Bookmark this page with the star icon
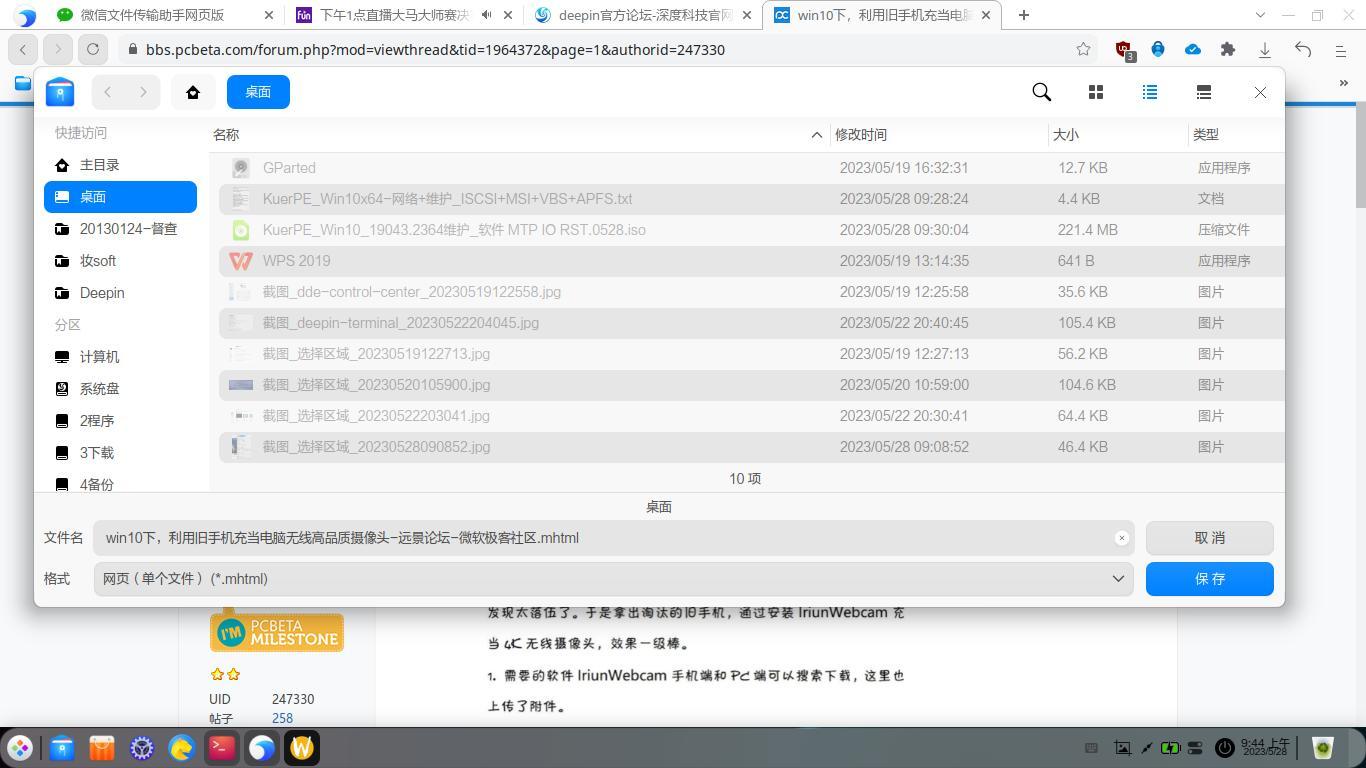 pyautogui.click(x=1083, y=49)
